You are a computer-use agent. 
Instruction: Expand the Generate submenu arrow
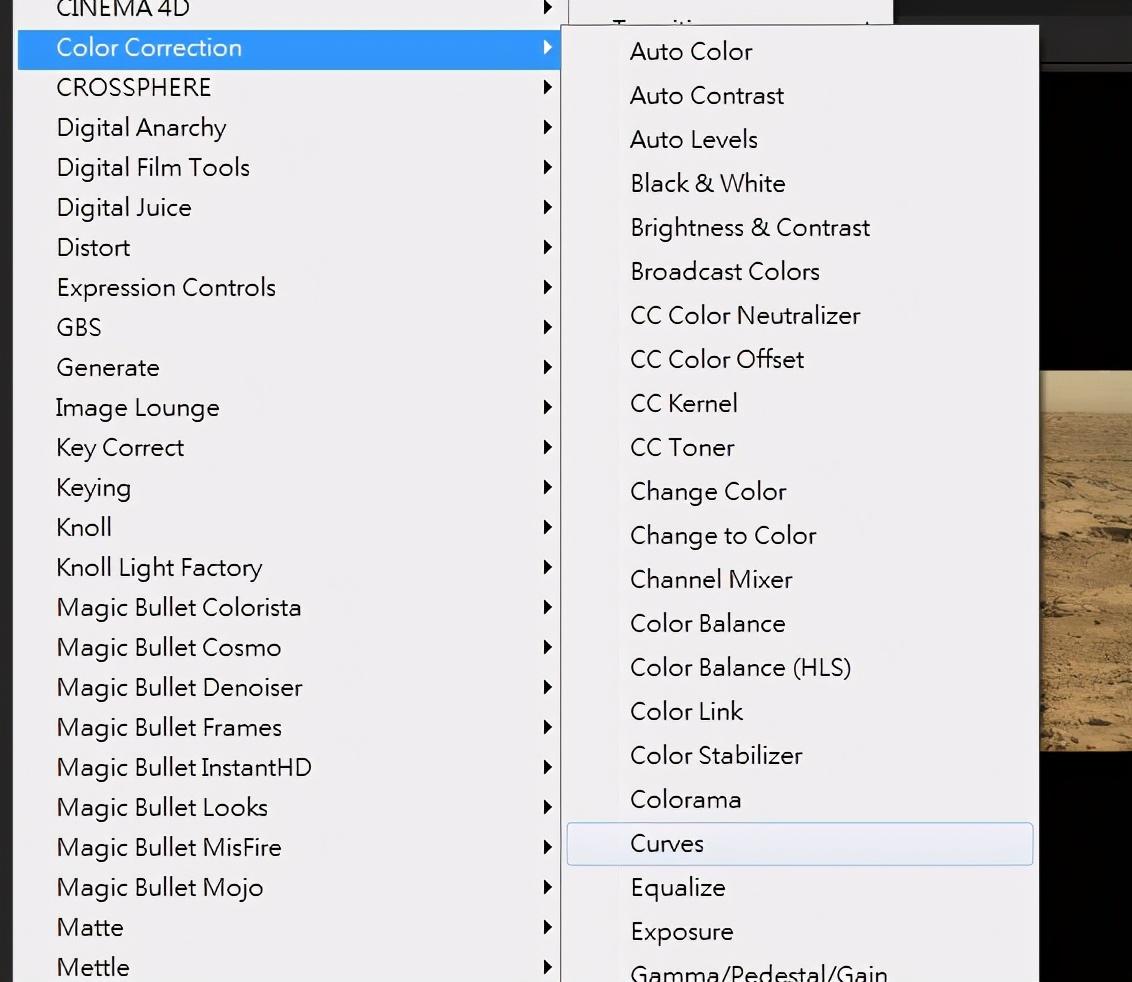coord(547,367)
